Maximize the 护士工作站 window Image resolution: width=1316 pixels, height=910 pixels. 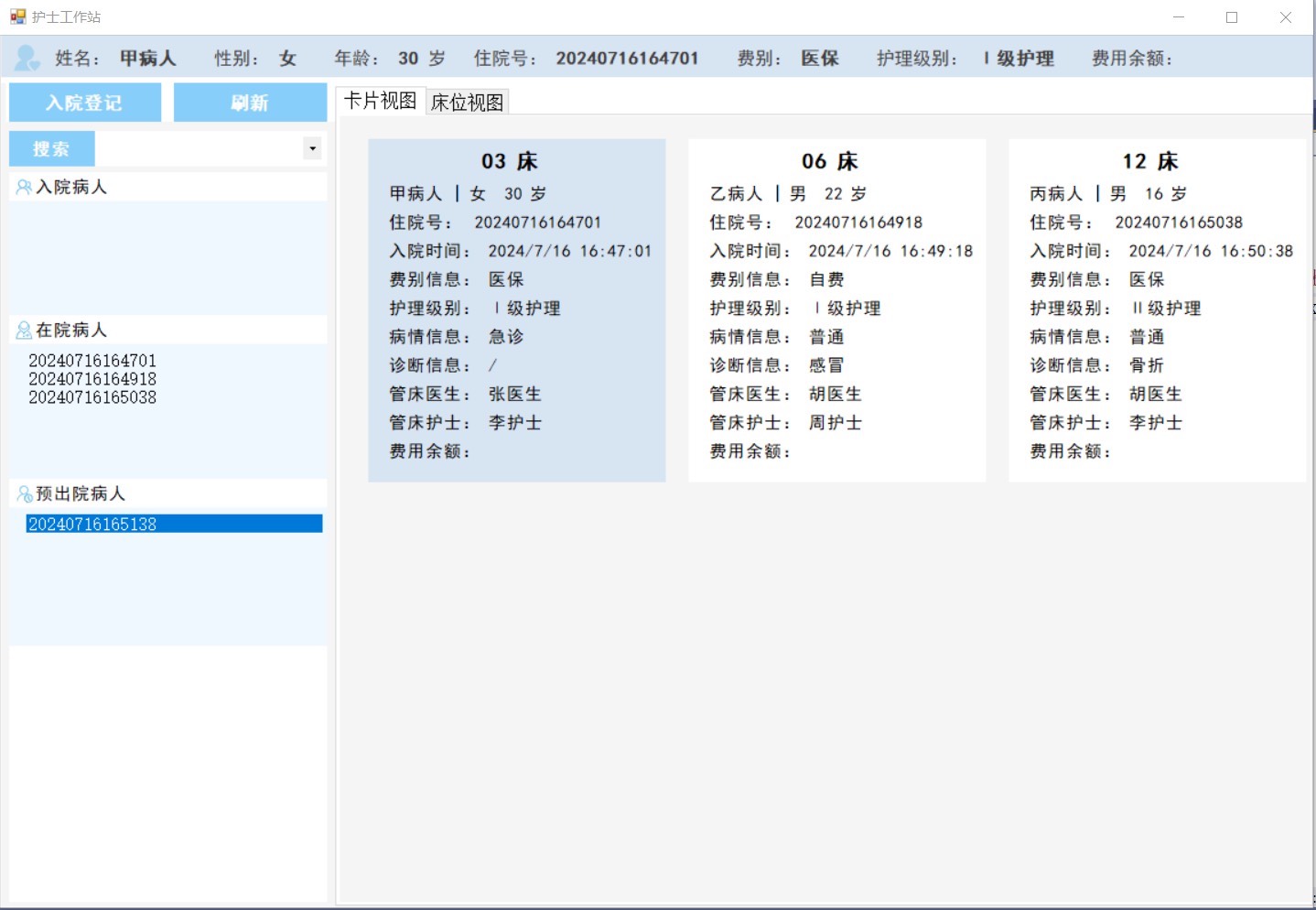click(x=1232, y=17)
